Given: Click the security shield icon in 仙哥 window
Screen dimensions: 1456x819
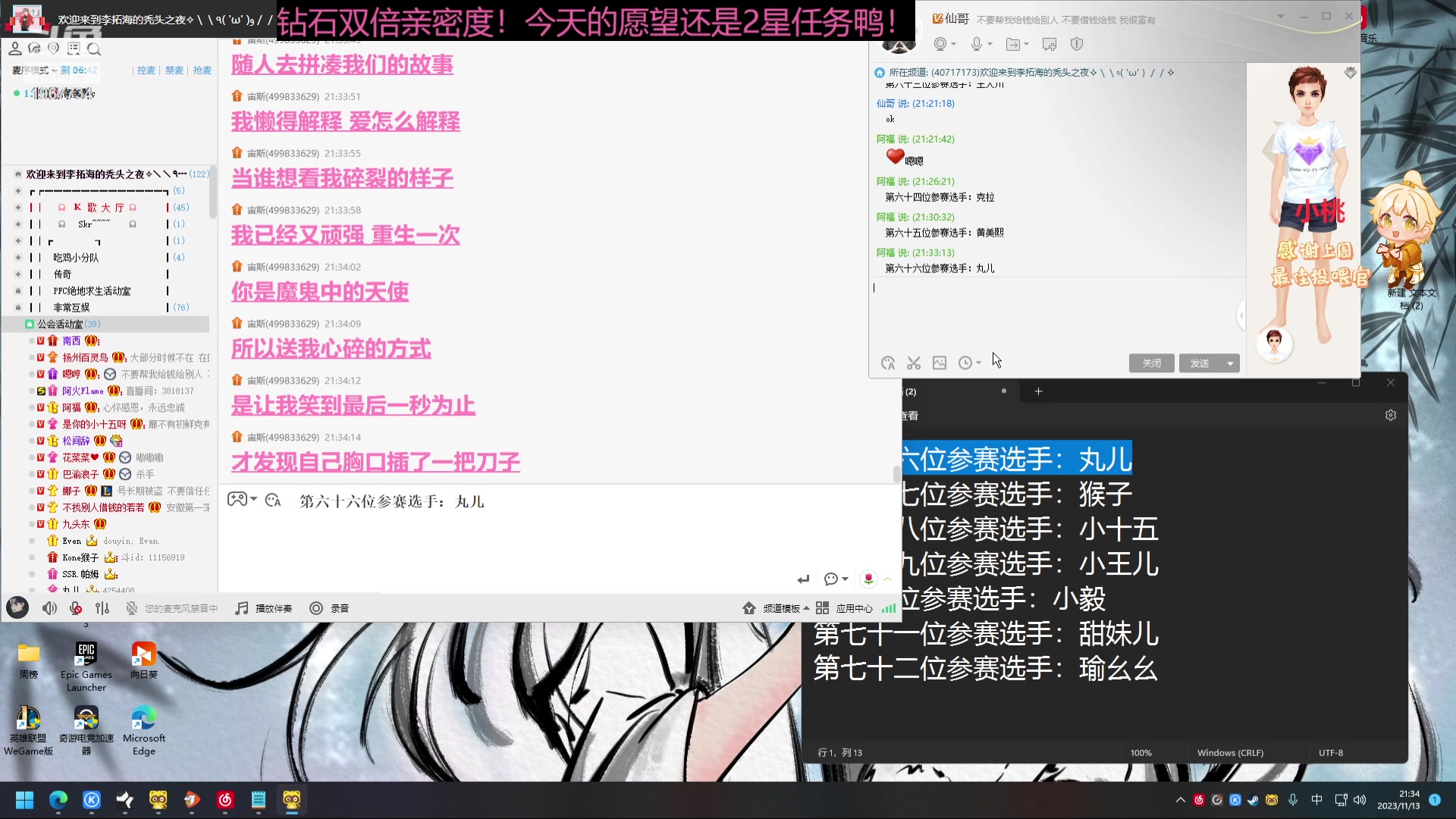Looking at the screenshot, I should point(1077,44).
